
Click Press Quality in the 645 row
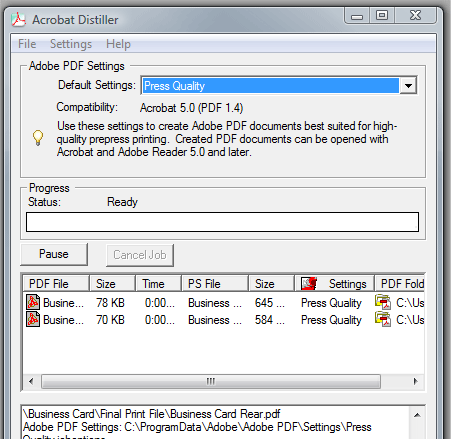click(x=331, y=303)
